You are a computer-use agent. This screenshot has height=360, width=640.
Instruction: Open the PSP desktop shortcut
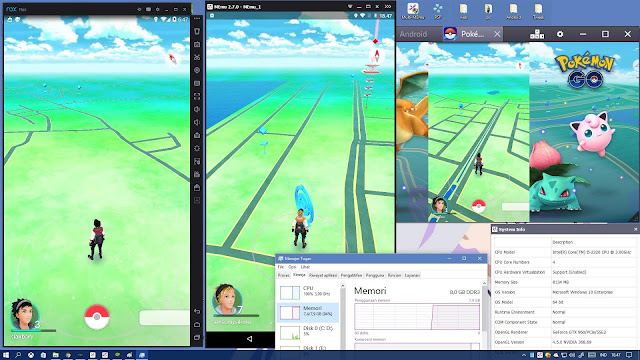click(x=438, y=11)
